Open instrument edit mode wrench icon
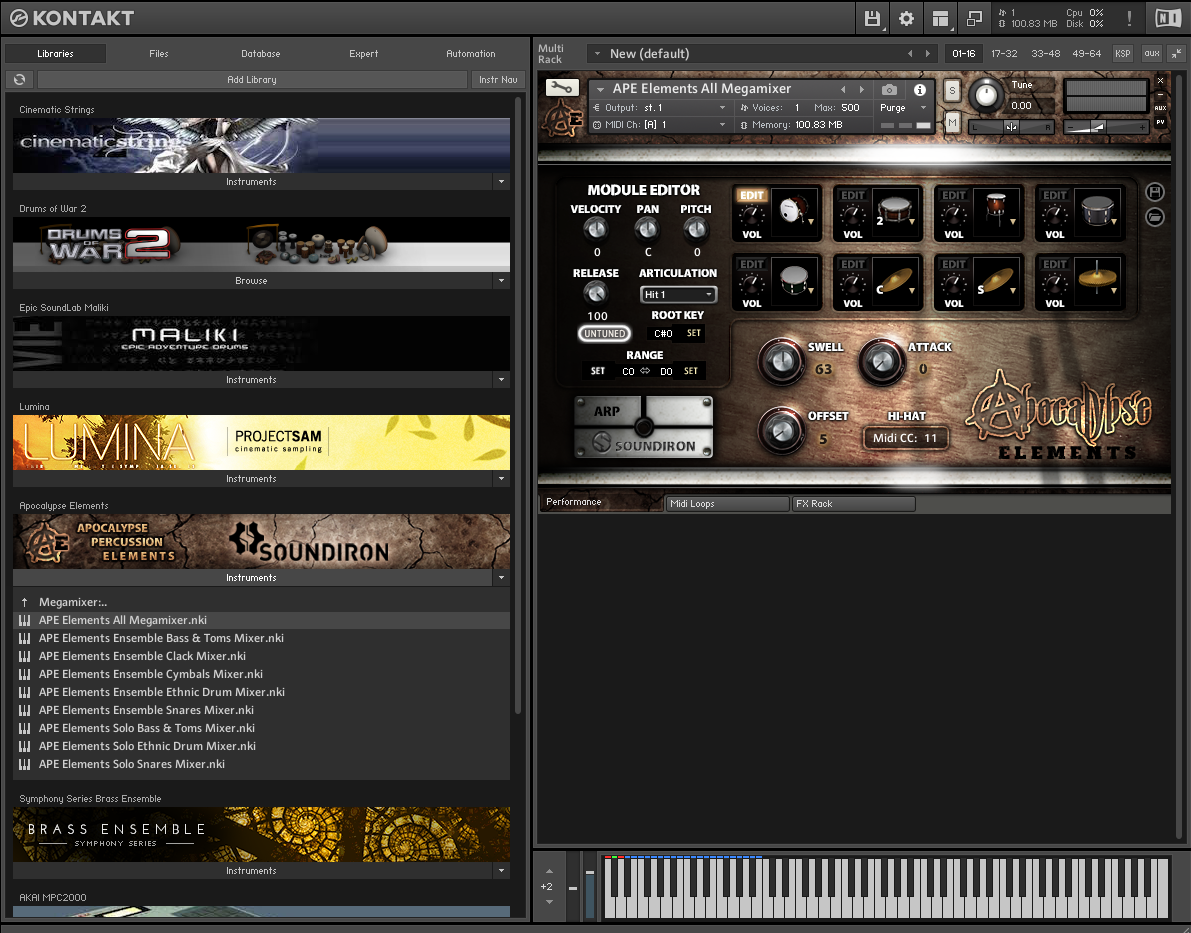Screen dimensions: 1191x933 coord(562,88)
